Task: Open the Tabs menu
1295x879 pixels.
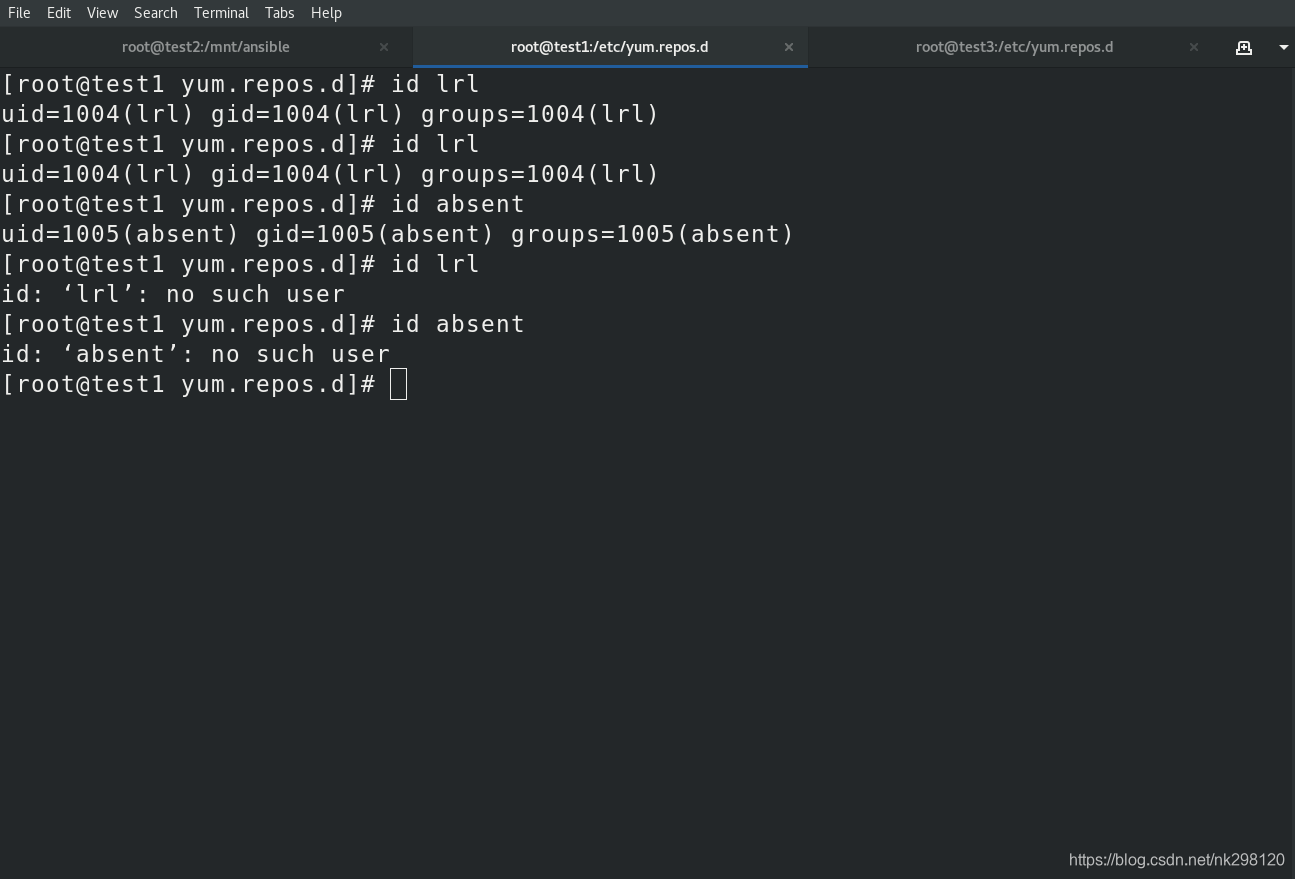Action: [x=280, y=13]
